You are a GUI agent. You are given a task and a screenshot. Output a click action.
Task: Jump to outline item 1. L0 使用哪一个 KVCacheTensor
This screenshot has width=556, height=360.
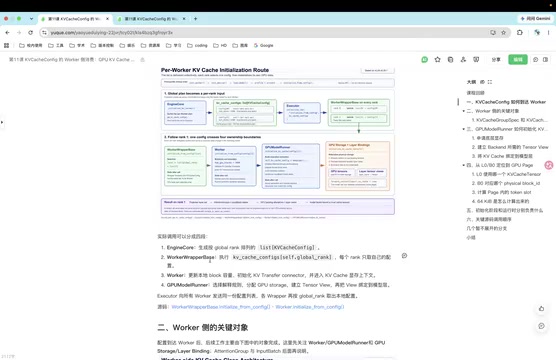pyautogui.click(x=506, y=174)
